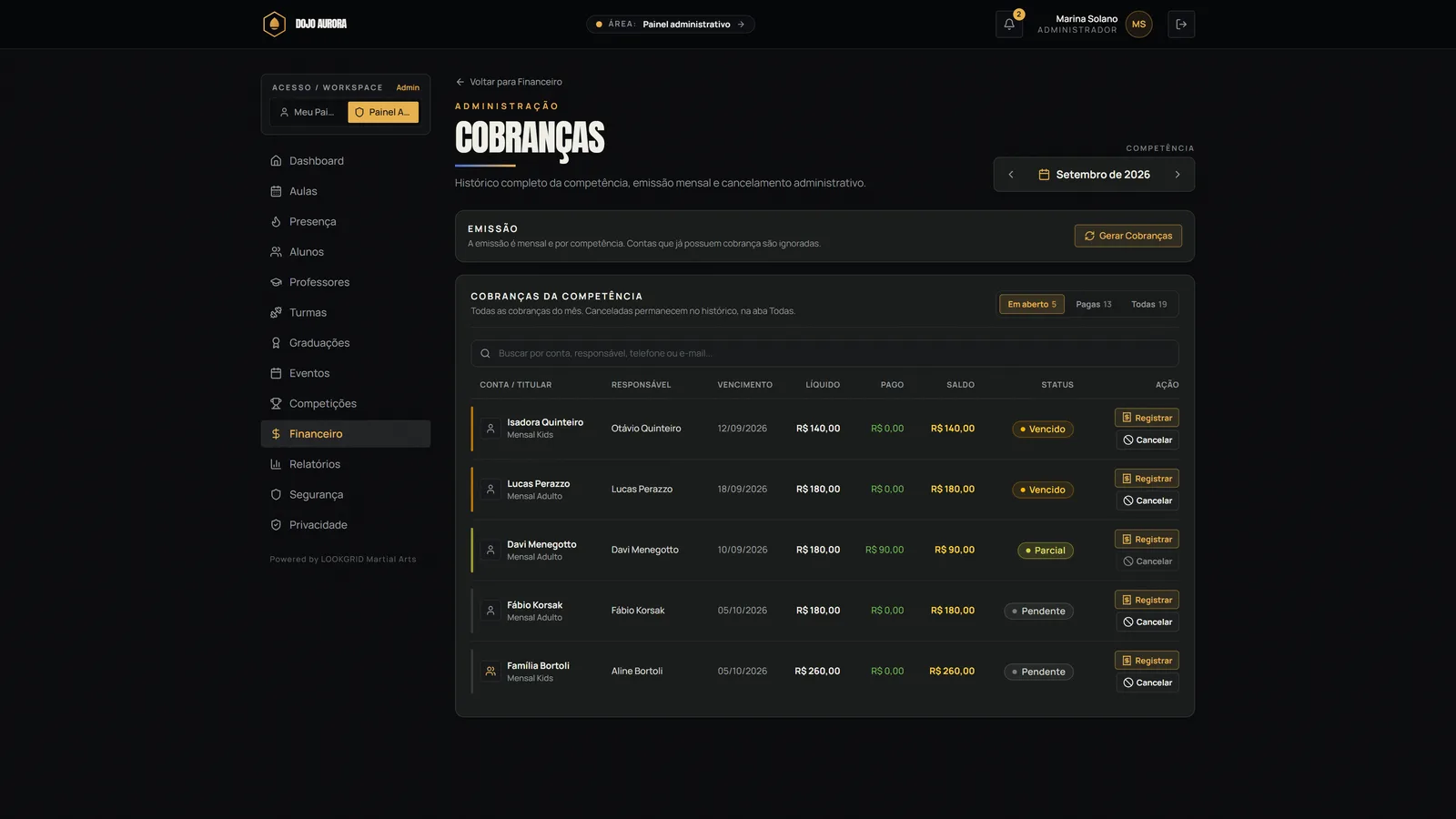Click the Dojo Aurora logo
The width and height of the screenshot is (1456, 819).
point(305,25)
